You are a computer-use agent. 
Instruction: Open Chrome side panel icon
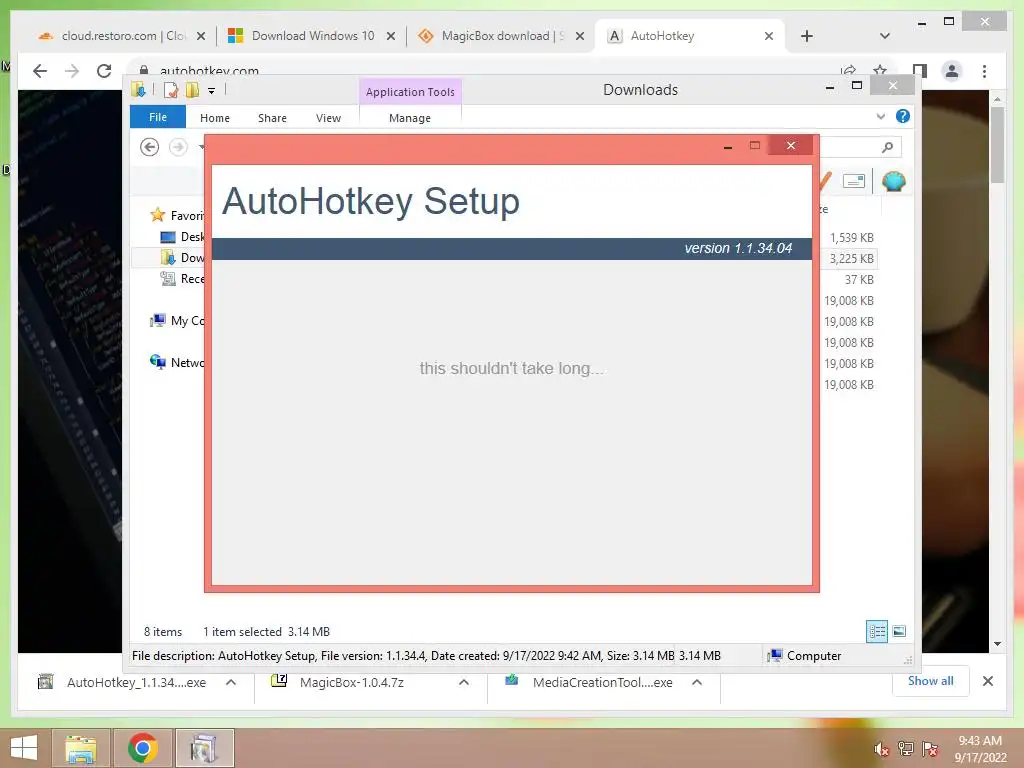pos(920,71)
